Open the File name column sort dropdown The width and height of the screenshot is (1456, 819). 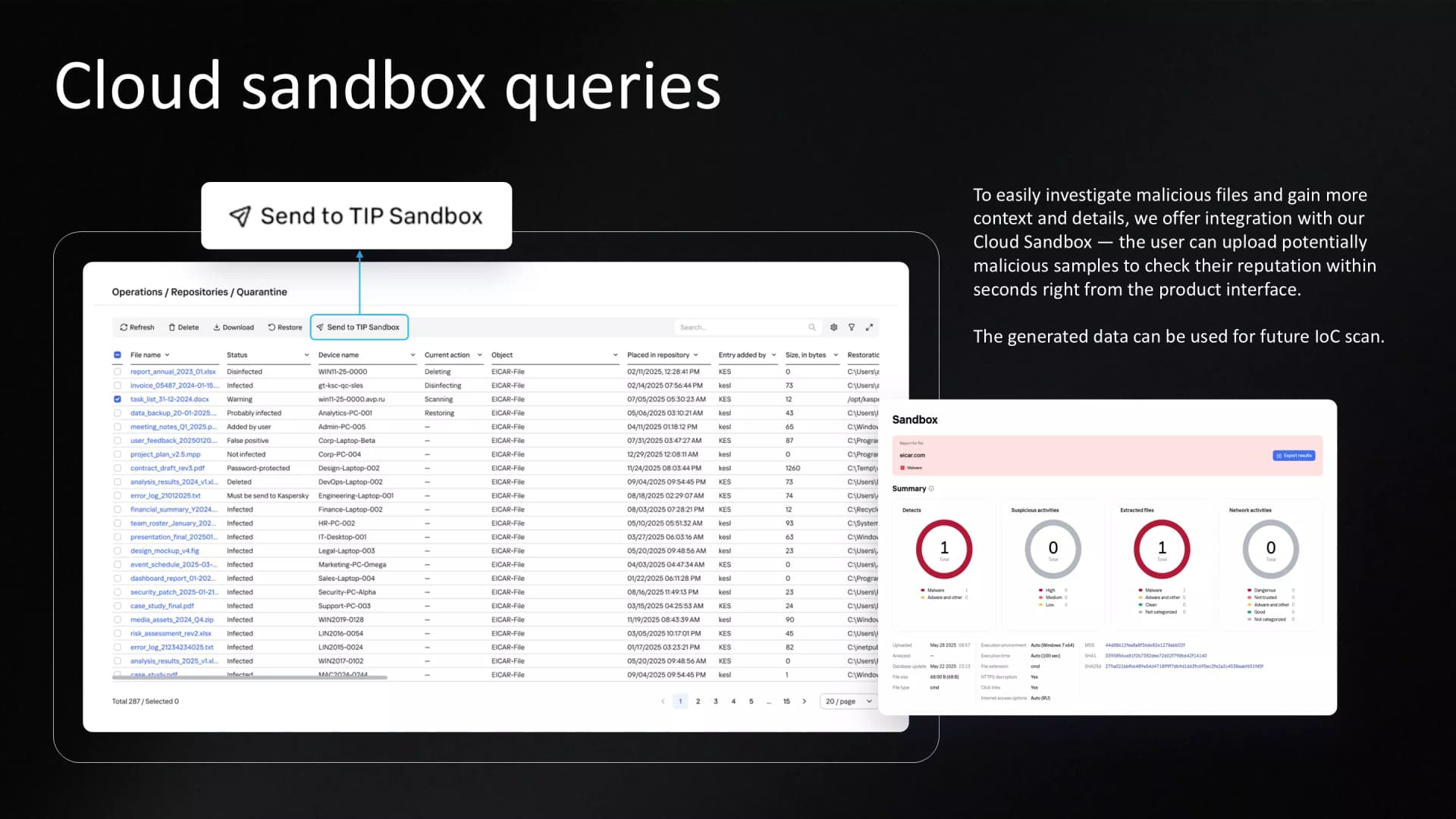(x=167, y=355)
